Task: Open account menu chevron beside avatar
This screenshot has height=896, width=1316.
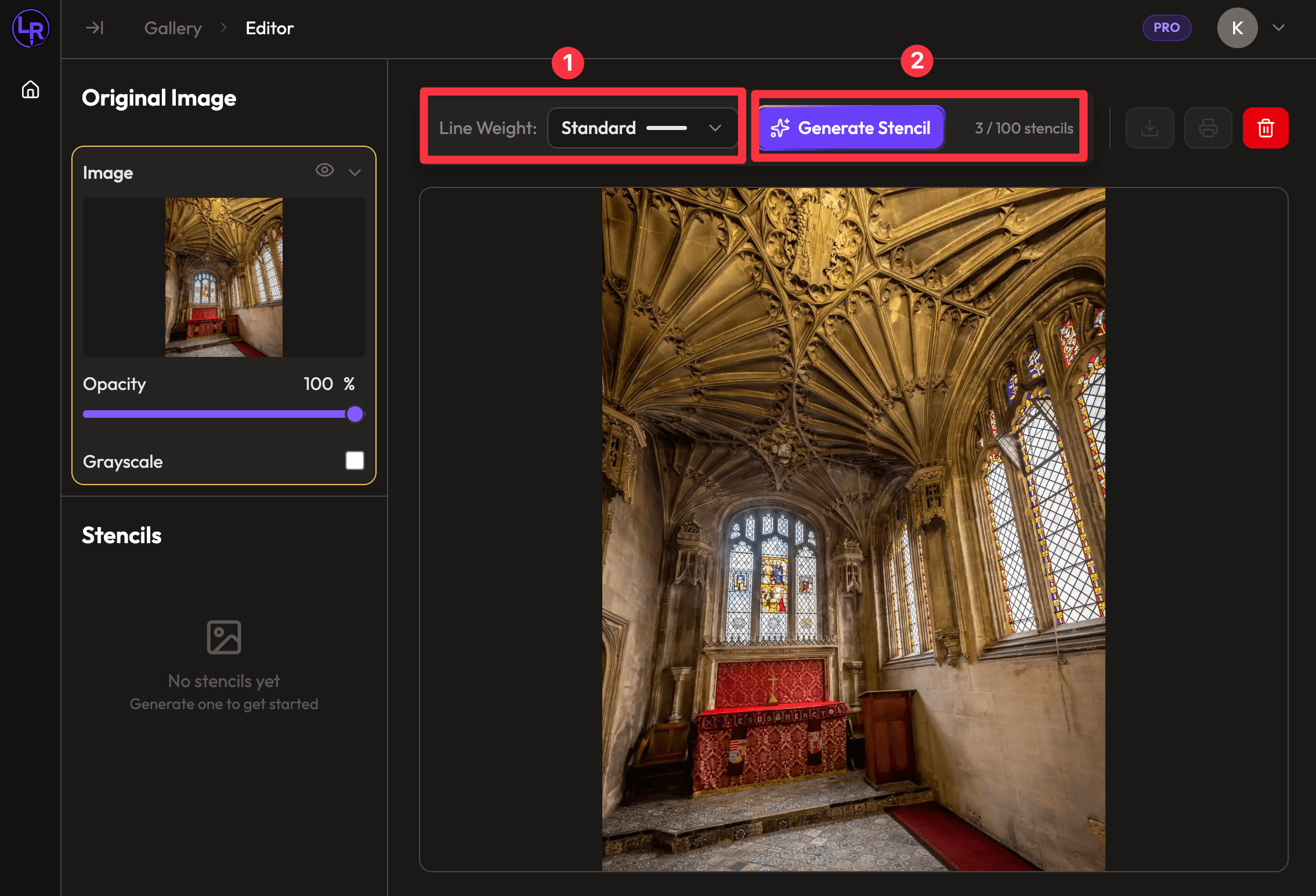Action: click(x=1278, y=28)
